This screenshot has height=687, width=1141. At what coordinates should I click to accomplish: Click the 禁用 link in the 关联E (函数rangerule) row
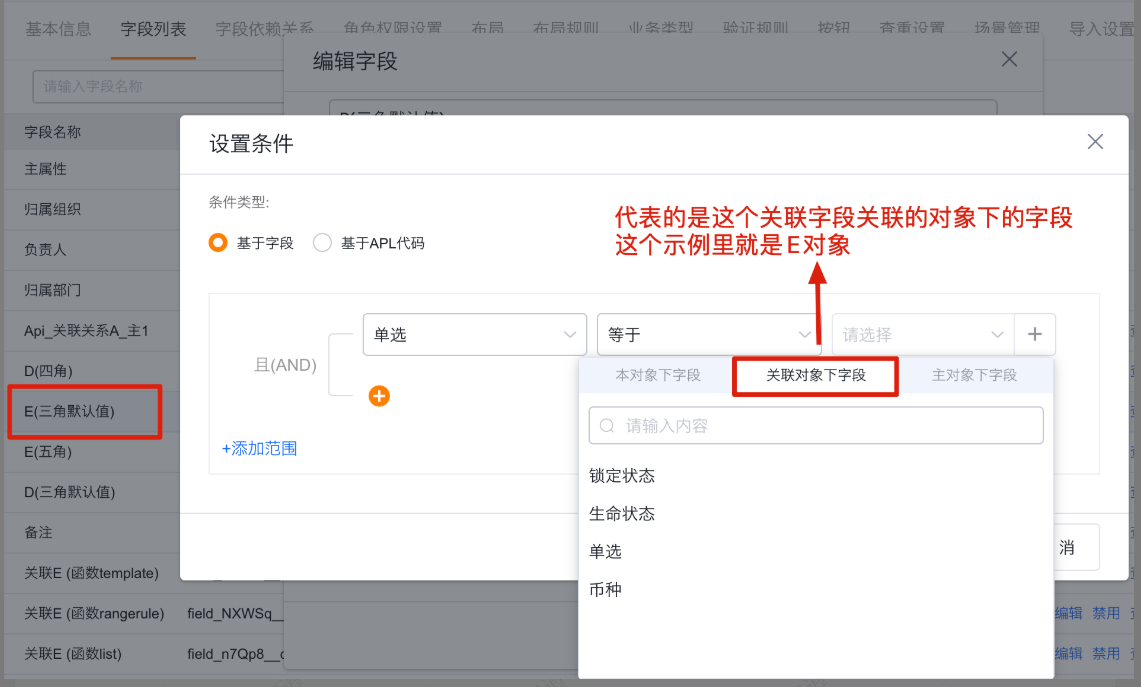click(x=1106, y=613)
